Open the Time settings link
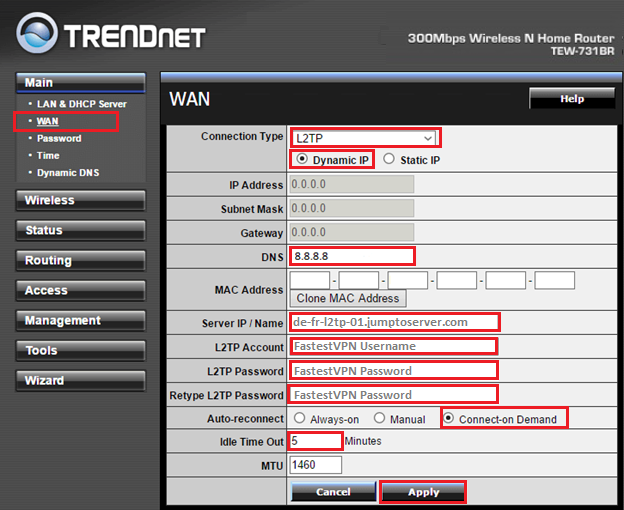 tap(48, 156)
